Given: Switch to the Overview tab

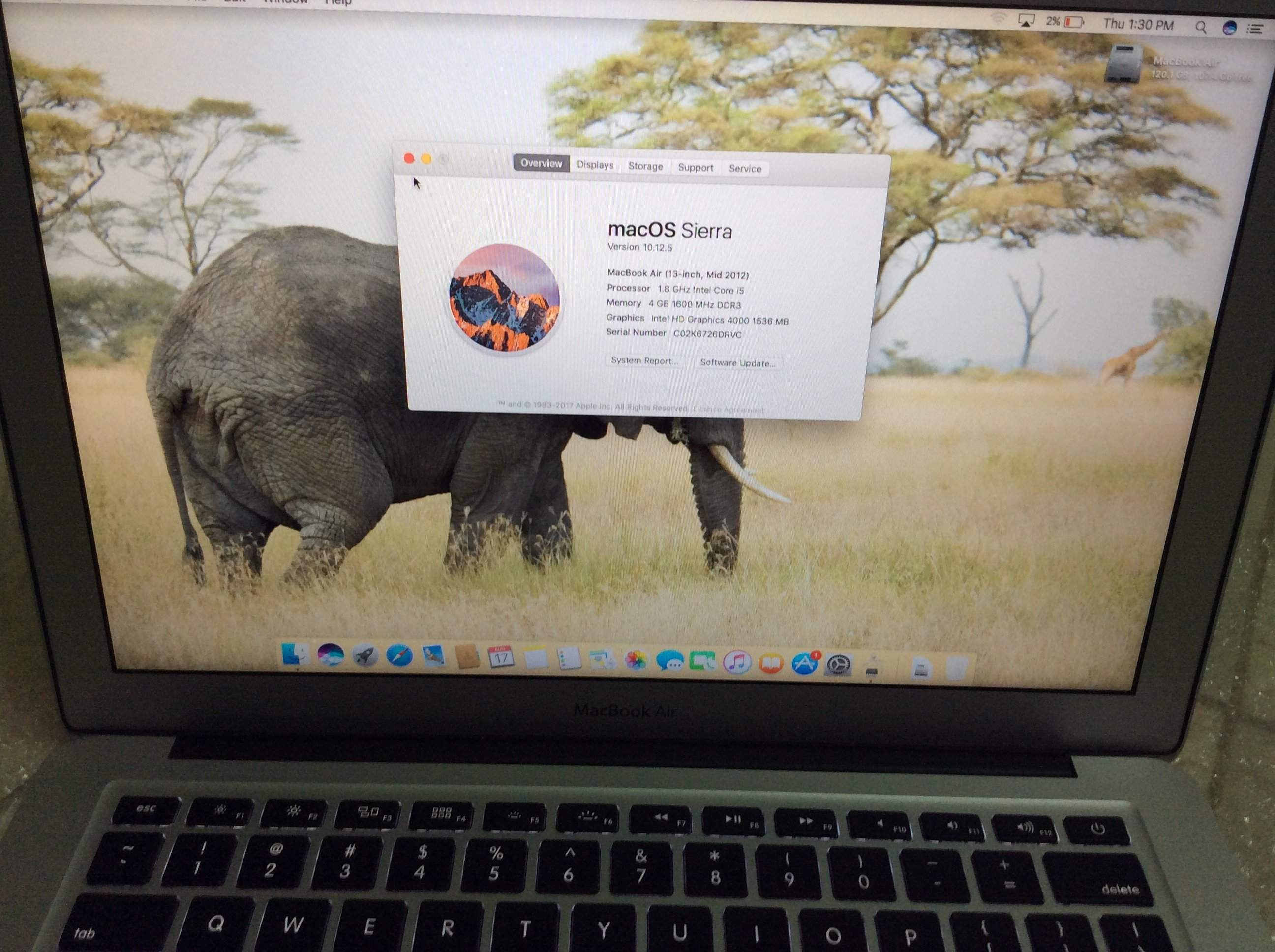Looking at the screenshot, I should pos(541,163).
